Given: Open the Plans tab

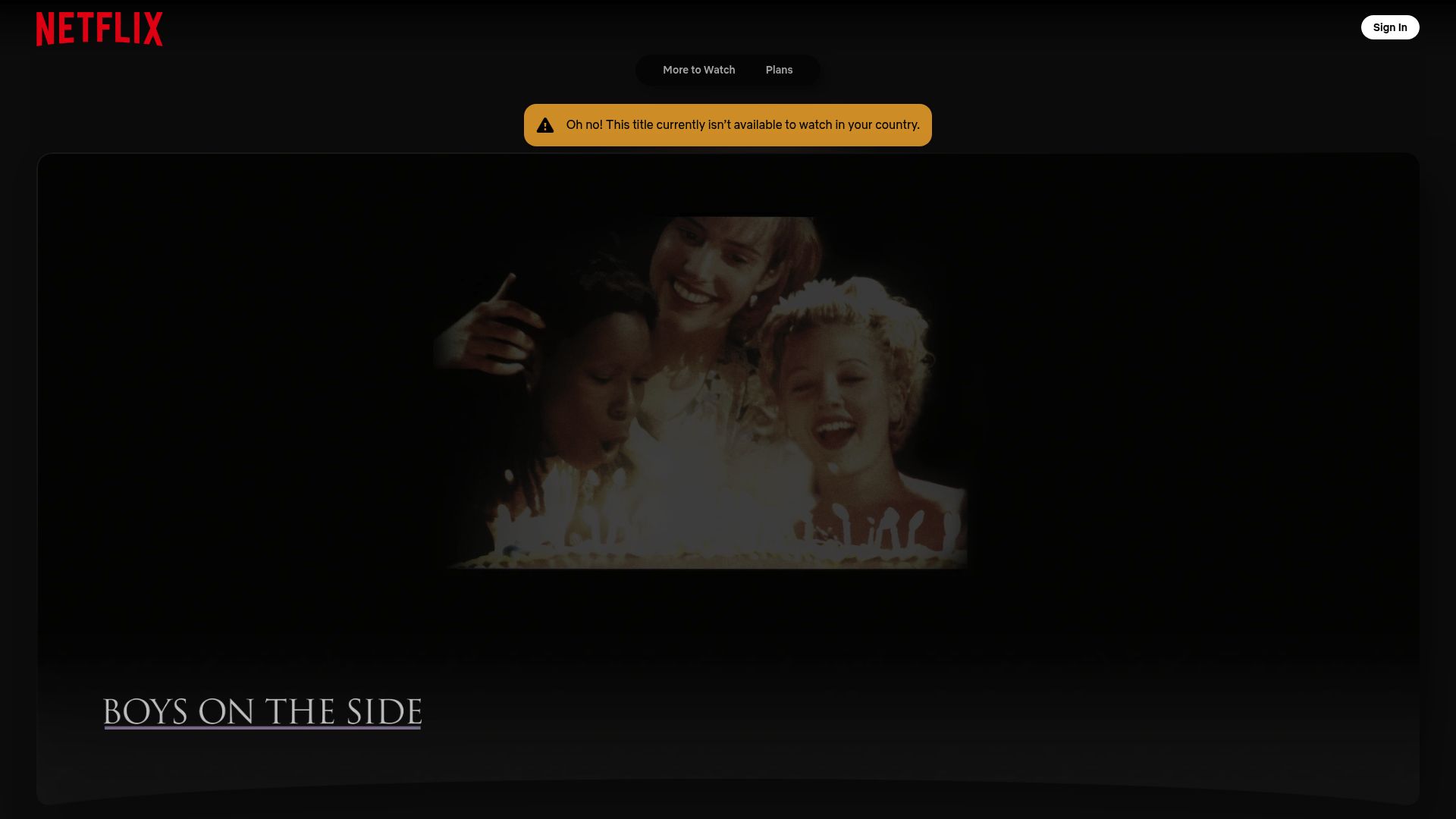Looking at the screenshot, I should 779,70.
